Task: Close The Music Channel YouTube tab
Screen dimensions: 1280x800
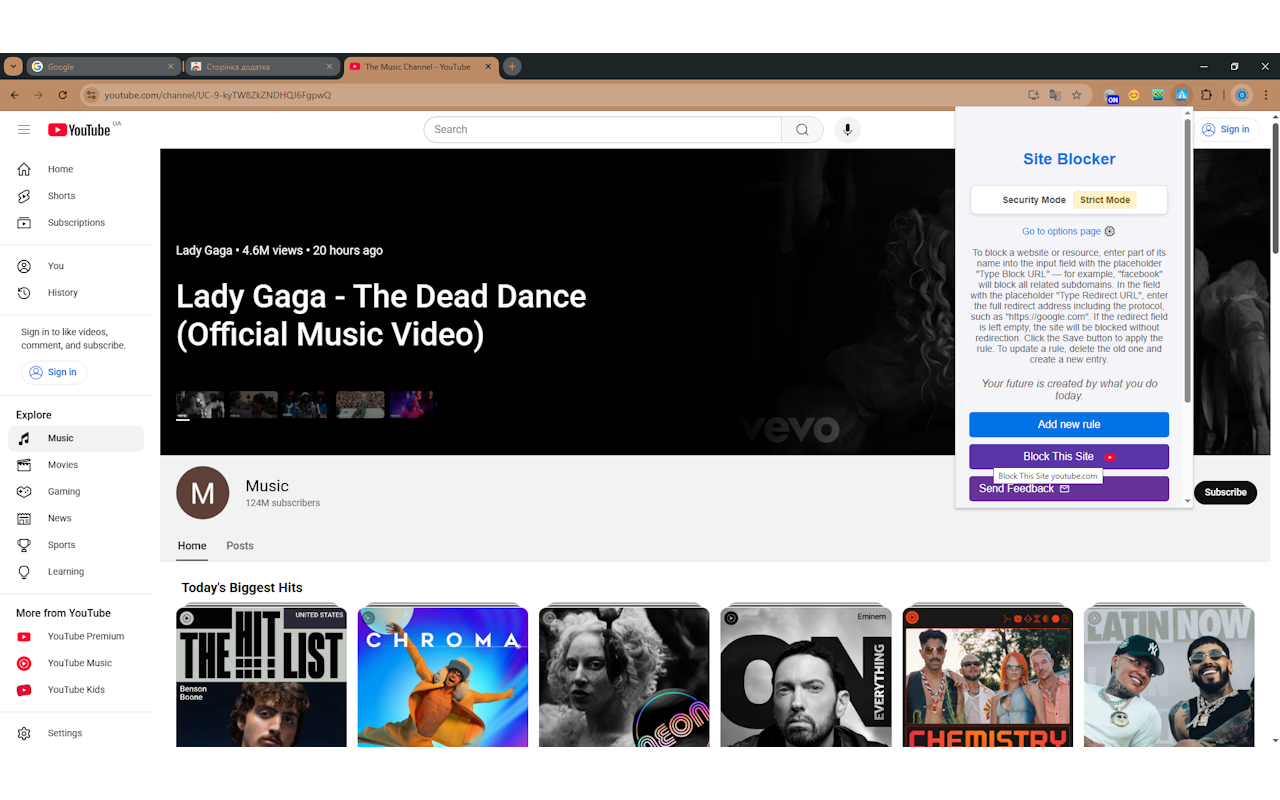Action: [x=488, y=67]
